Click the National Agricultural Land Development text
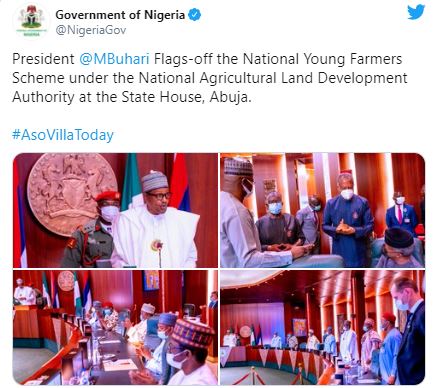This screenshot has height=388, width=436. (273, 78)
